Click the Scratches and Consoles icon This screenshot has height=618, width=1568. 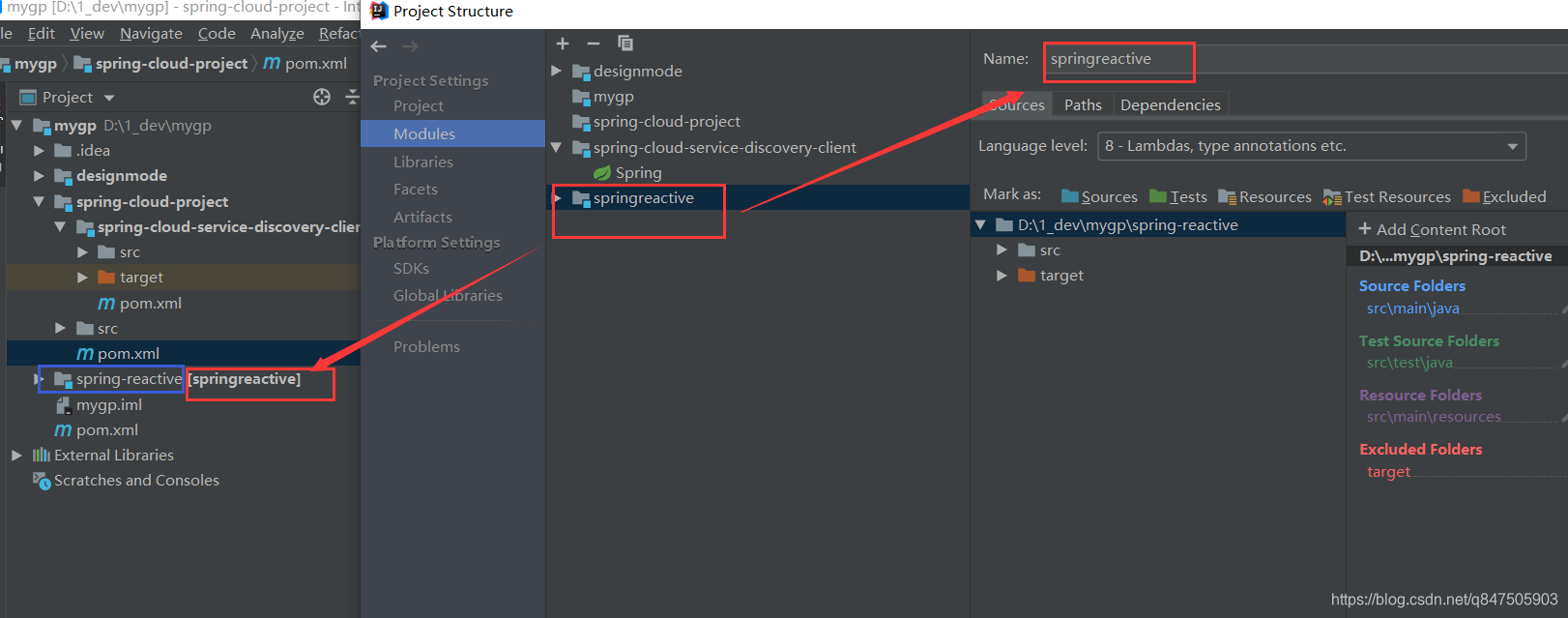42,481
